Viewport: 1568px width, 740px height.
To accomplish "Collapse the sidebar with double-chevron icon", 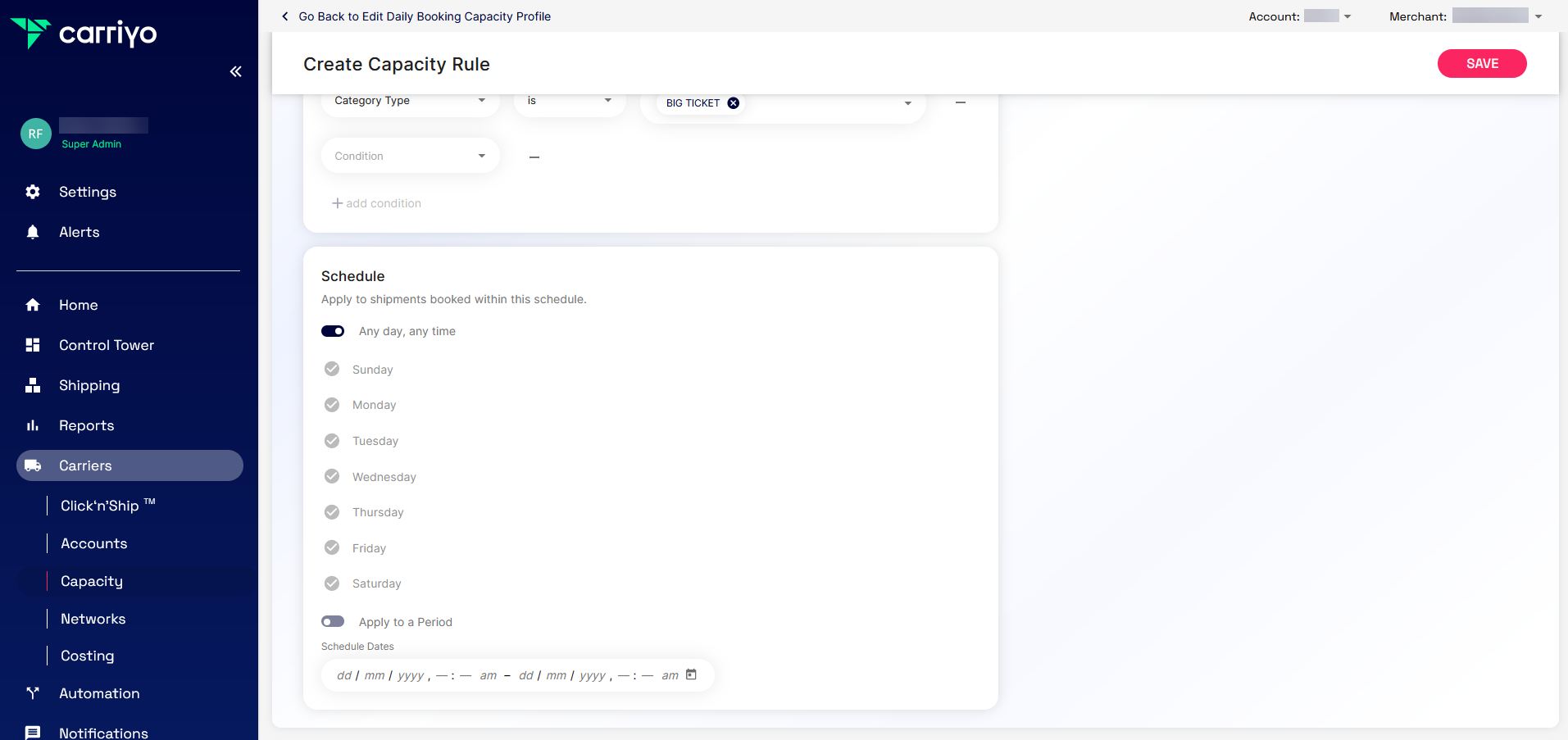I will coord(235,72).
